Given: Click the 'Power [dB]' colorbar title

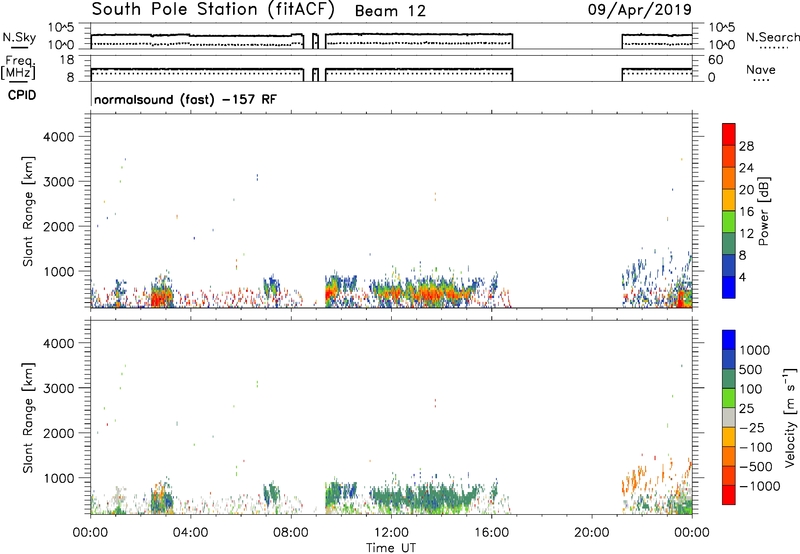Looking at the screenshot, I should tap(764, 211).
